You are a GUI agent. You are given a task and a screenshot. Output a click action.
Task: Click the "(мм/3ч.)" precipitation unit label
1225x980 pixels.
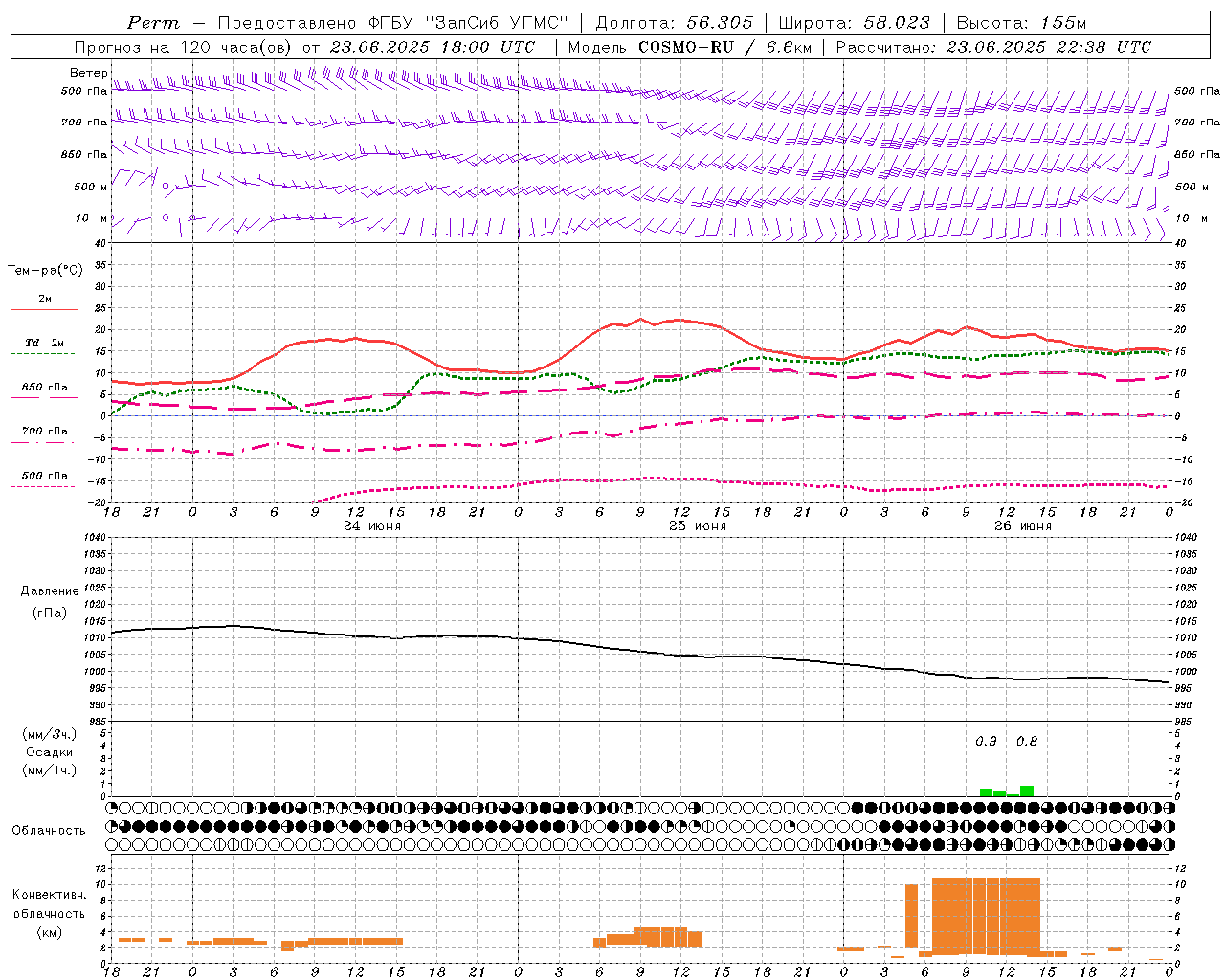50,735
